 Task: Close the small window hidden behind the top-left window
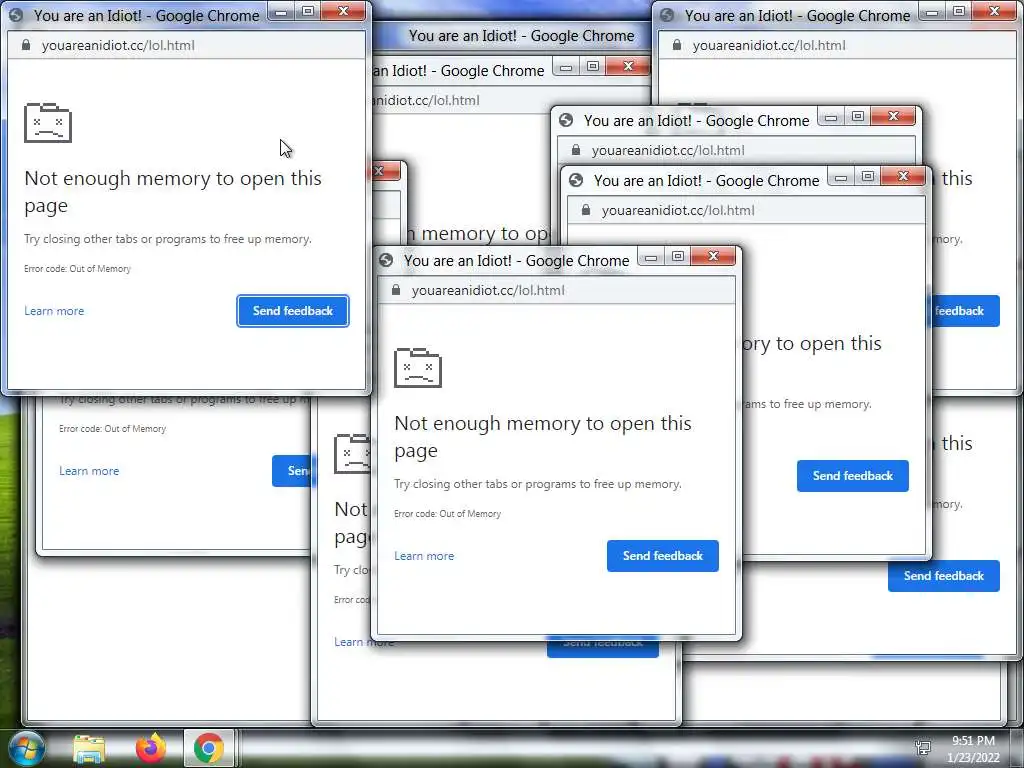click(x=385, y=171)
